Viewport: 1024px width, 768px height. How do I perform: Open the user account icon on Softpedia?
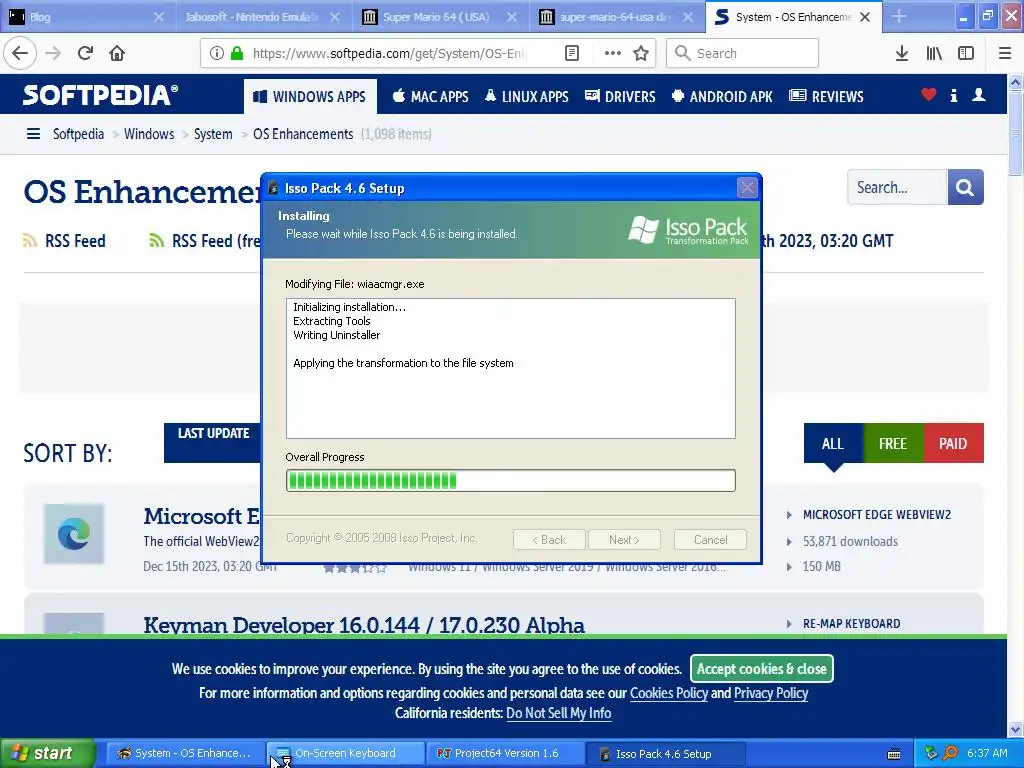[x=978, y=95]
